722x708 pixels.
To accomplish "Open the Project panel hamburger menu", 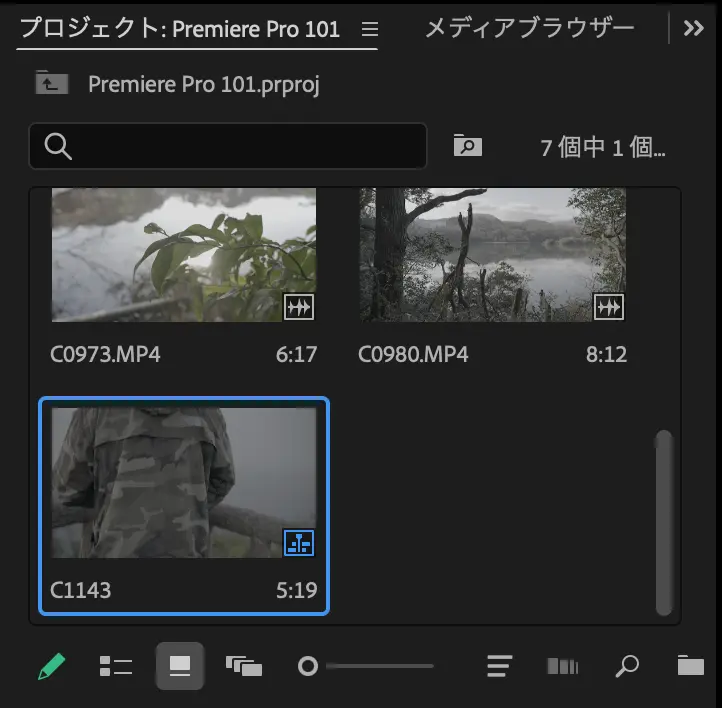I will [370, 29].
